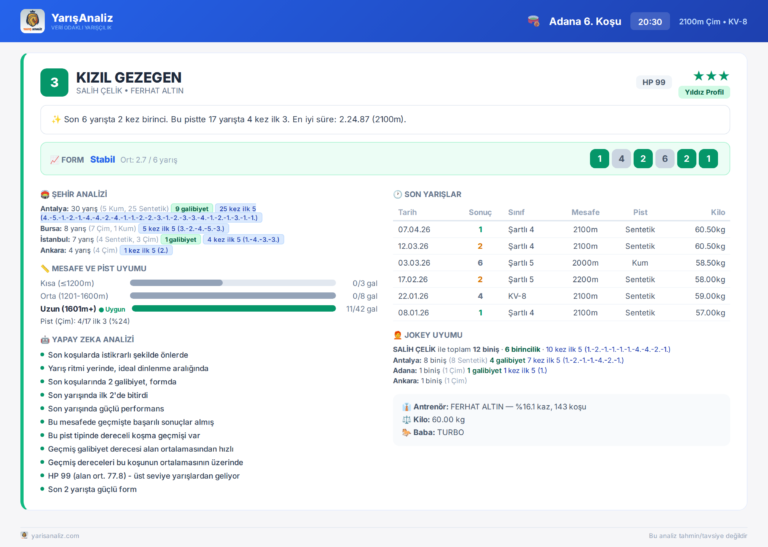Screen dimensions: 768x547
Task: Click the Tarih column header
Action: 407,212
